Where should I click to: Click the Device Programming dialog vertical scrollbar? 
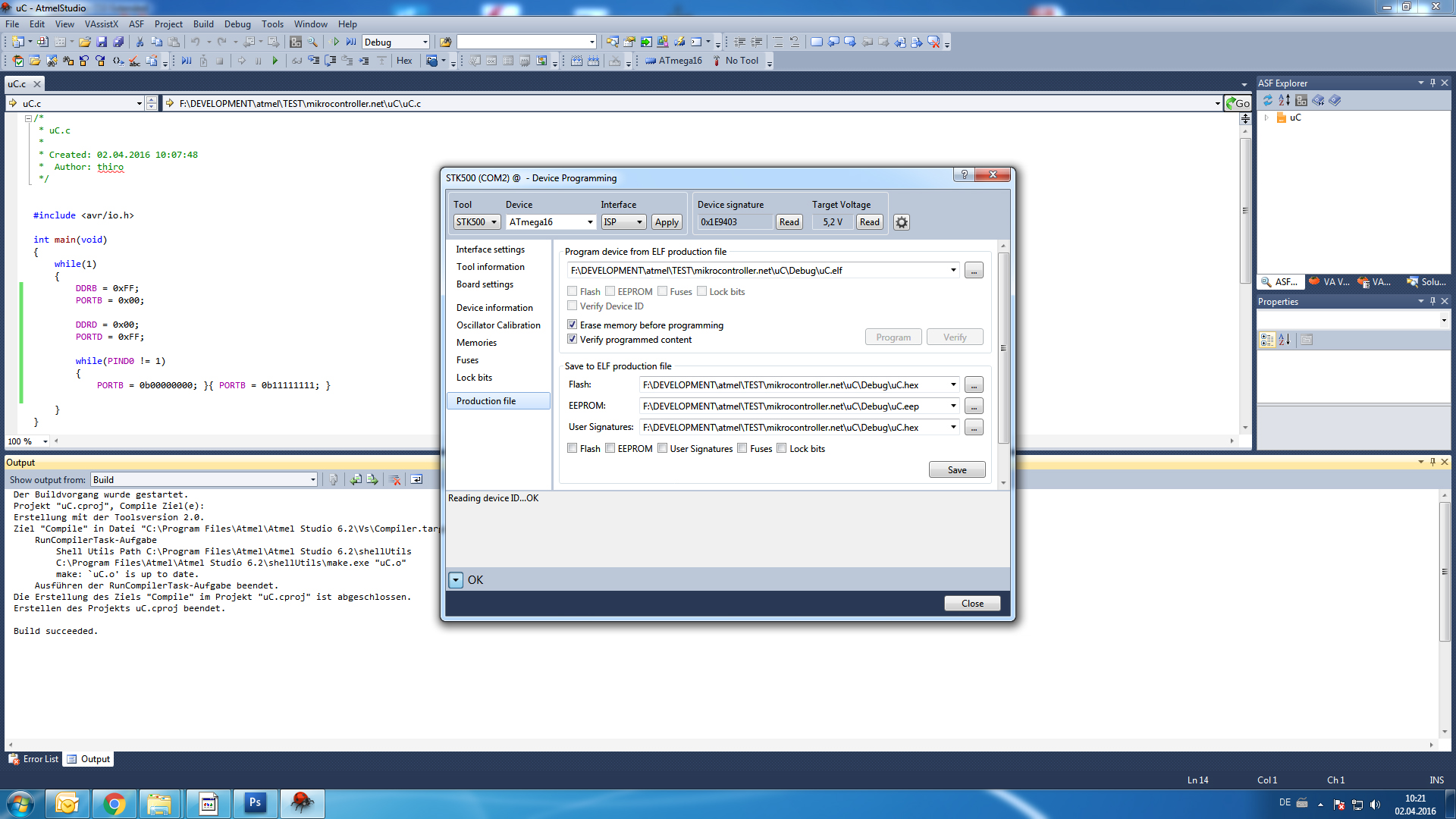pyautogui.click(x=1003, y=349)
